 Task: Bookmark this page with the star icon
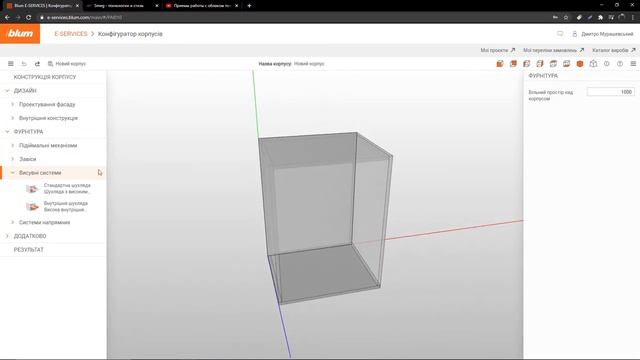(x=566, y=17)
